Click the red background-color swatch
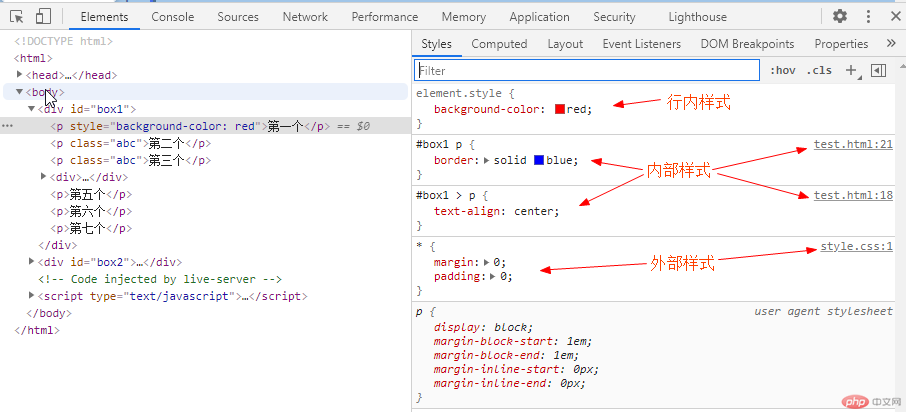 [560, 110]
